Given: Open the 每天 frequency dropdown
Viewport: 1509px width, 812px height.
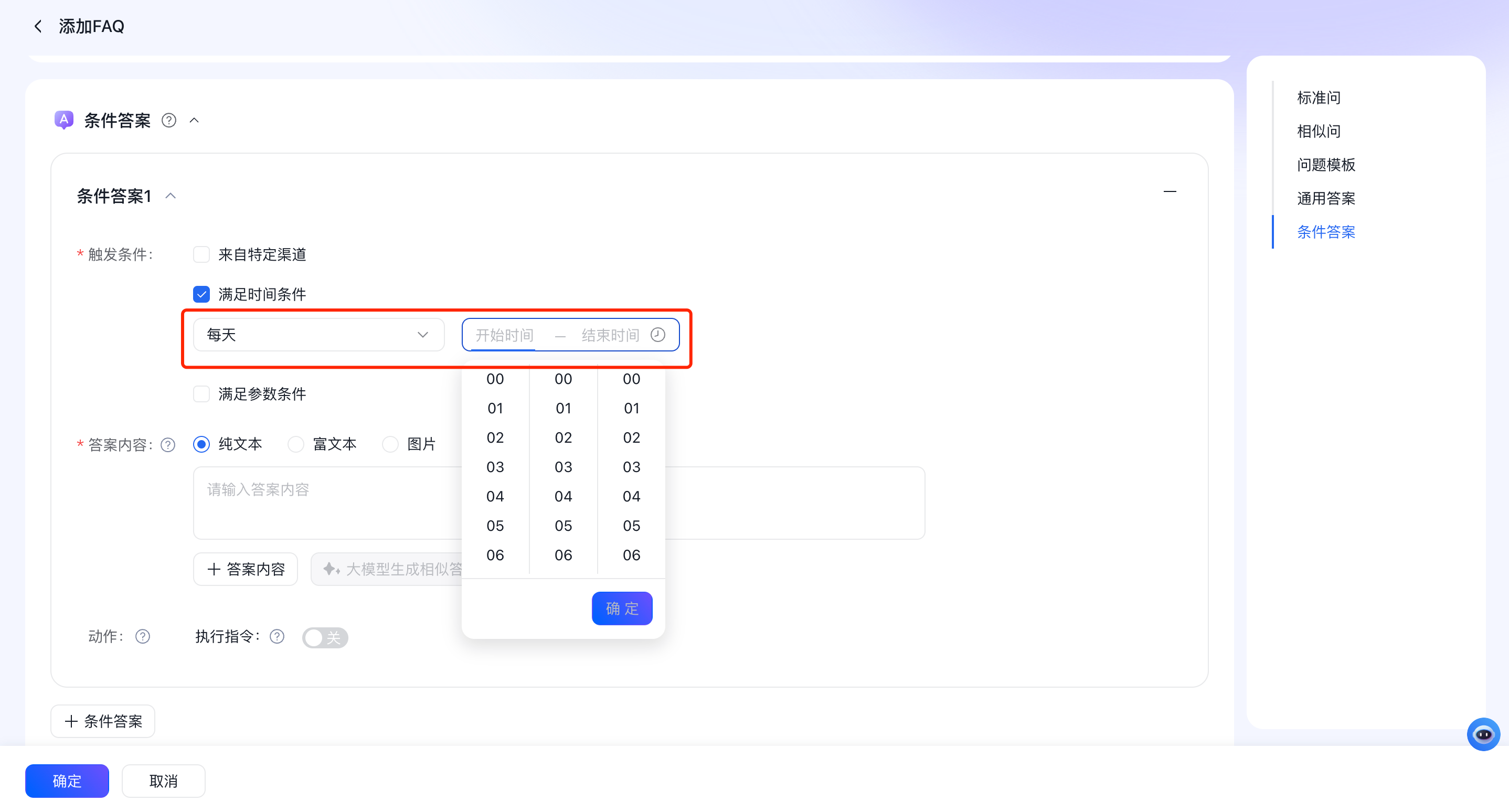Looking at the screenshot, I should pos(318,335).
